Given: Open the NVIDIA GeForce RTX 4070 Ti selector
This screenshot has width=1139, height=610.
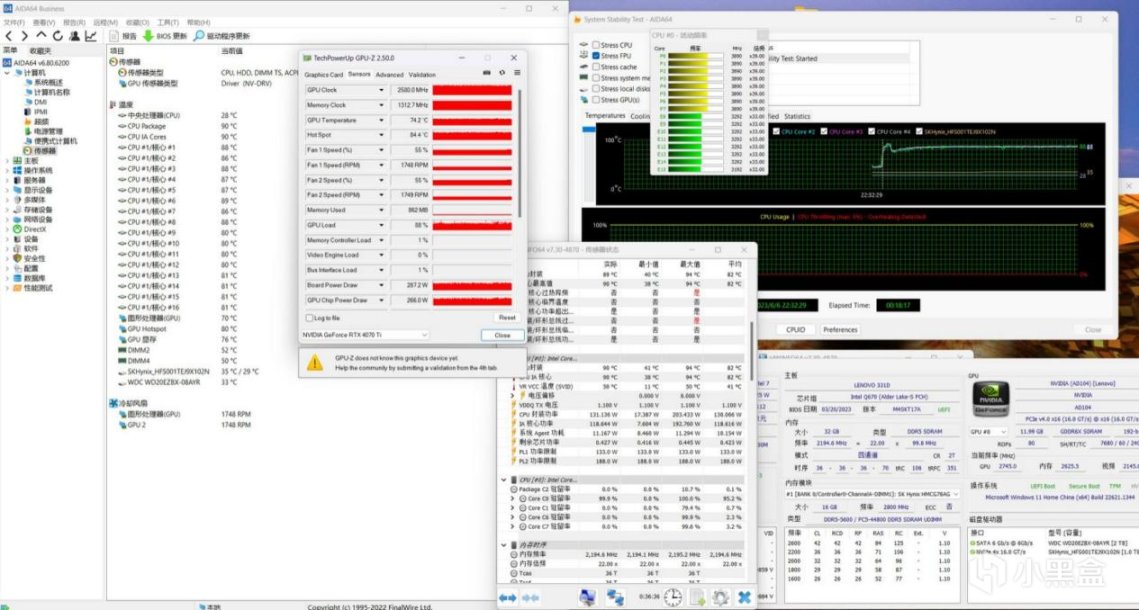Looking at the screenshot, I should click(x=366, y=335).
